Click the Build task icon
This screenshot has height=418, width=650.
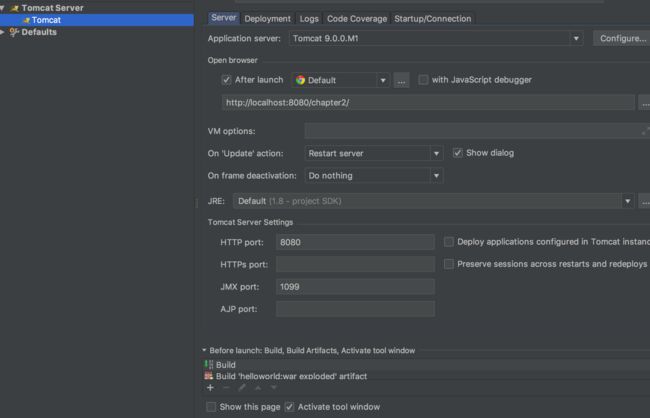[x=209, y=365]
